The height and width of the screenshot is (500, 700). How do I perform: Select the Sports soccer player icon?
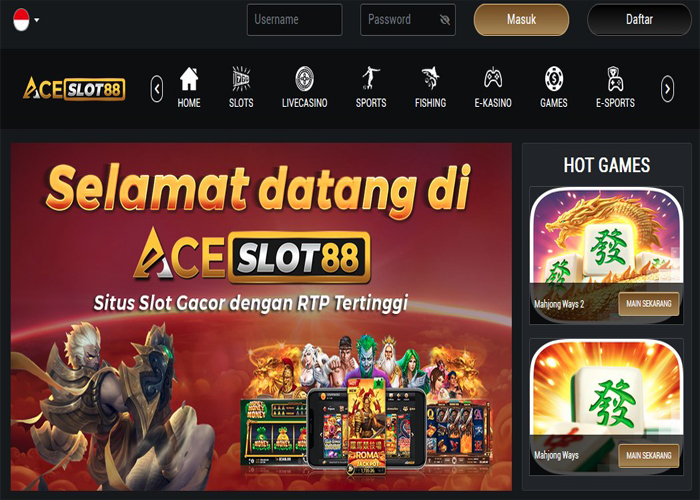pos(371,79)
